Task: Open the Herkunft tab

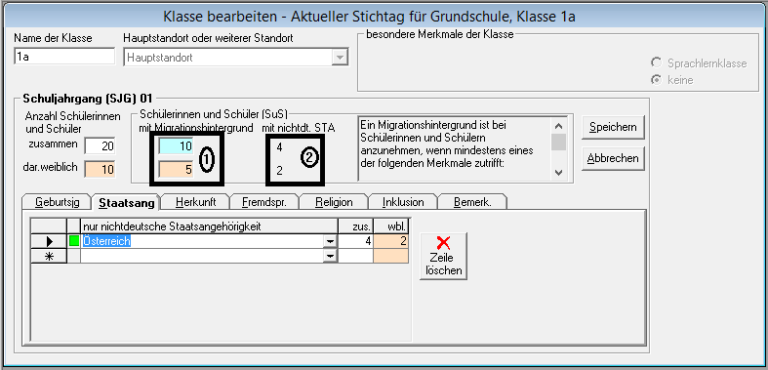Action: (x=196, y=202)
